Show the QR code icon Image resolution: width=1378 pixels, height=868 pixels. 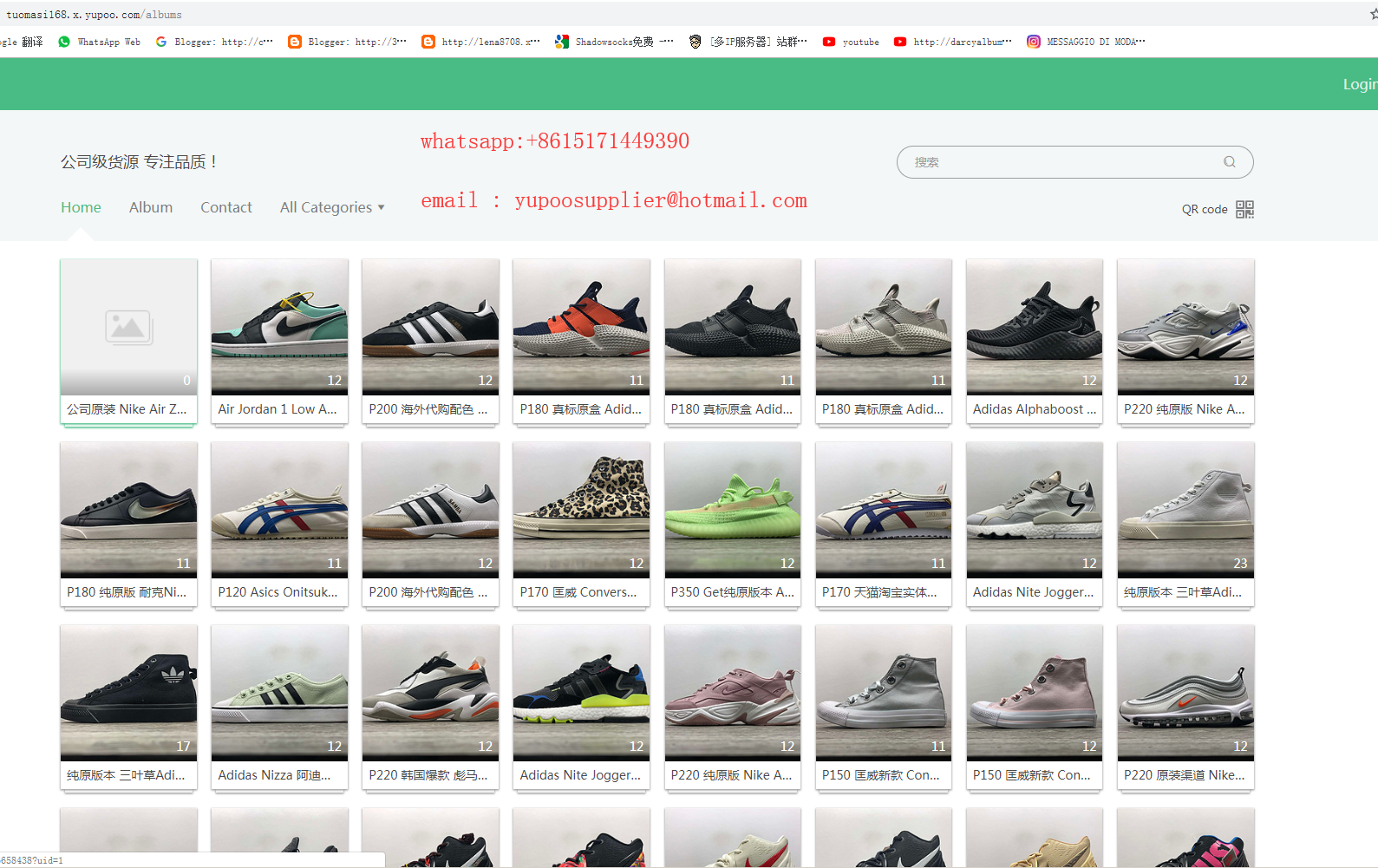point(1245,209)
